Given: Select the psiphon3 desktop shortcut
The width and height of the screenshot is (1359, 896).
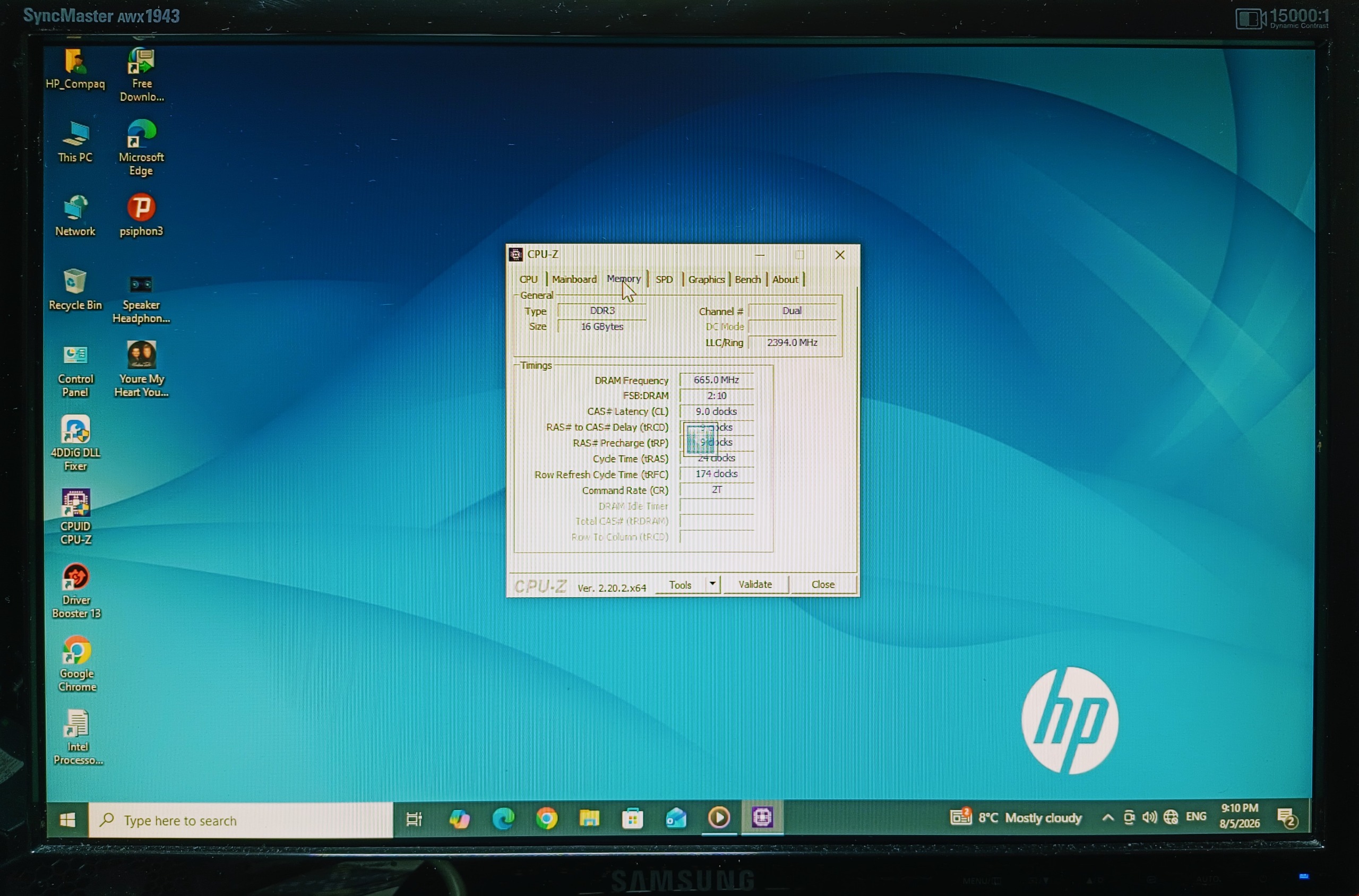Looking at the screenshot, I should (141, 216).
